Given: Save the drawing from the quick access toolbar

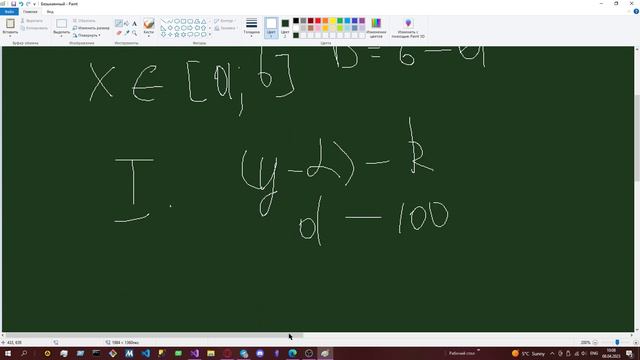Looking at the screenshot, I should click(13, 4).
